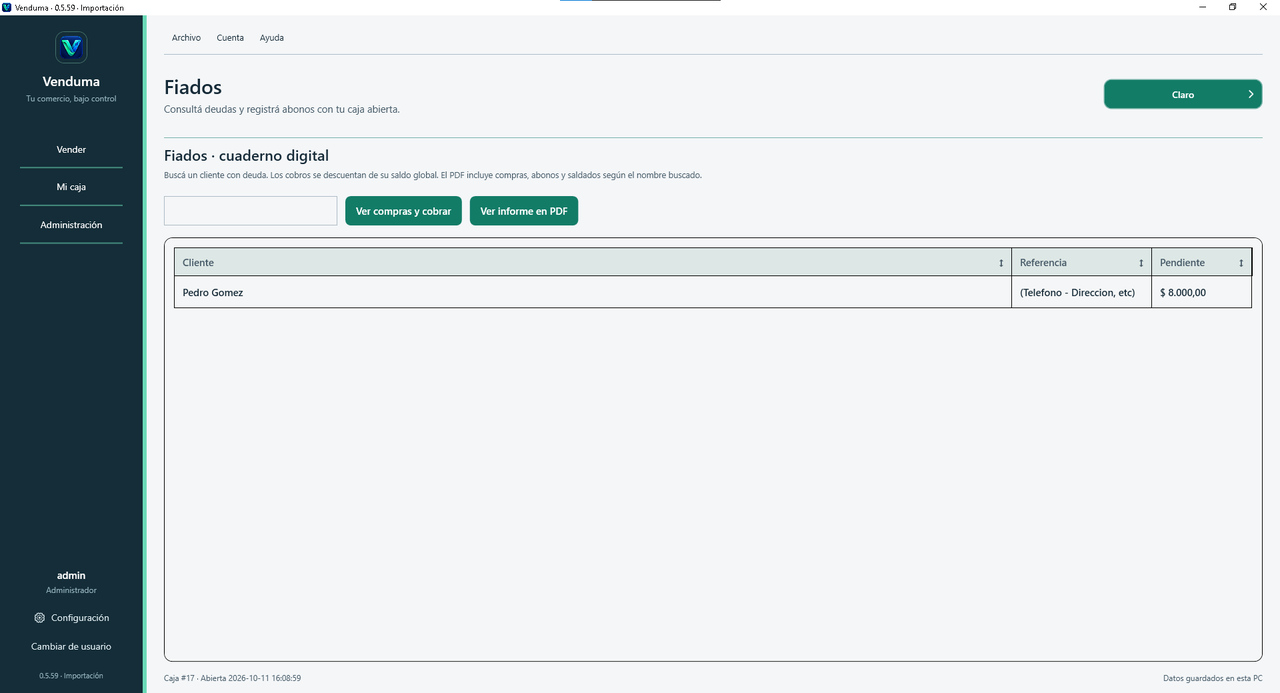Viewport: 1280px width, 693px height.
Task: Click the gear icon beside Configuración
Action: (x=39, y=618)
